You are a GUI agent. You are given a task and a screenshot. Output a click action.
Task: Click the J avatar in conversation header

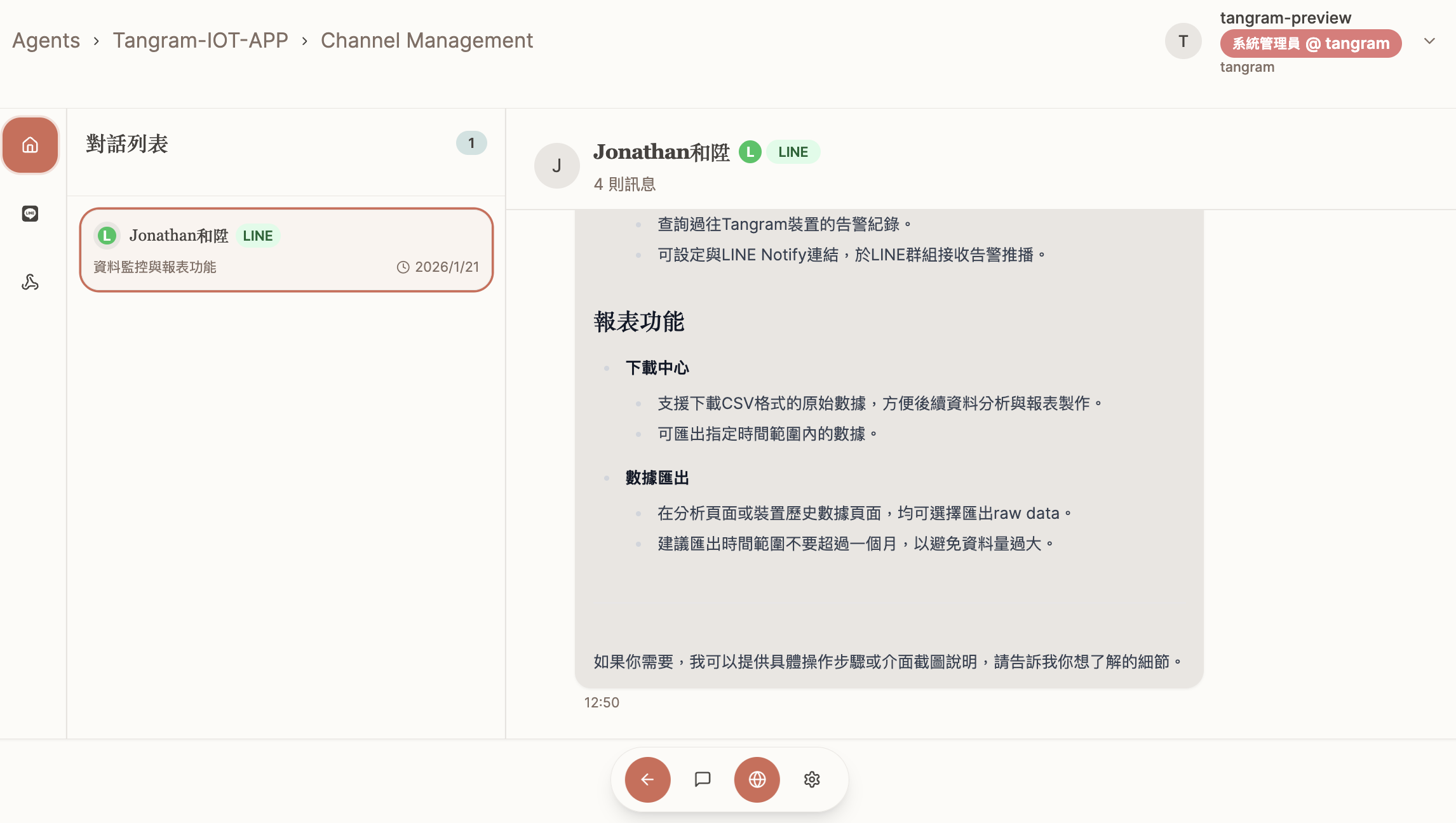coord(556,166)
